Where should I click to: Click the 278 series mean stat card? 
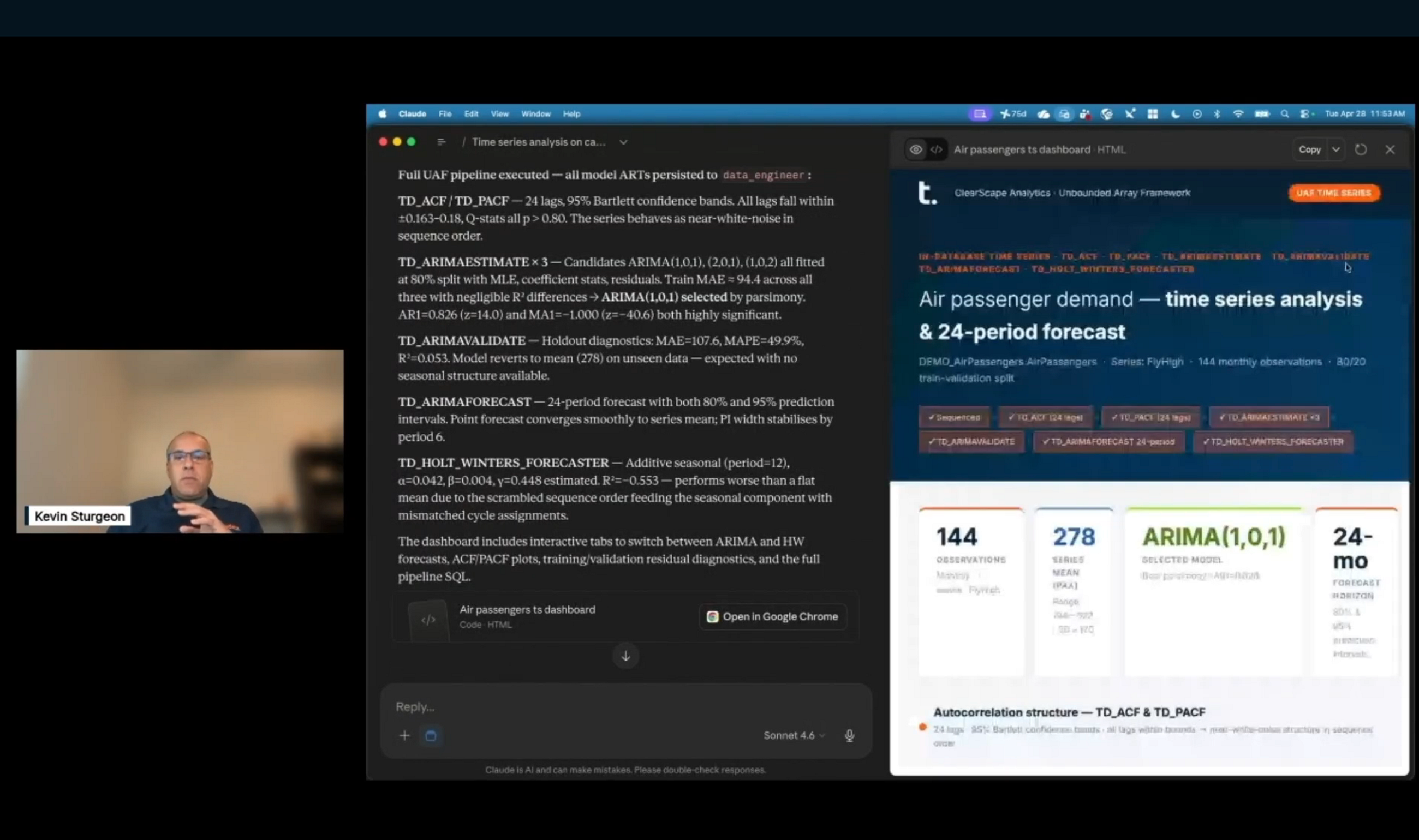(x=1074, y=591)
